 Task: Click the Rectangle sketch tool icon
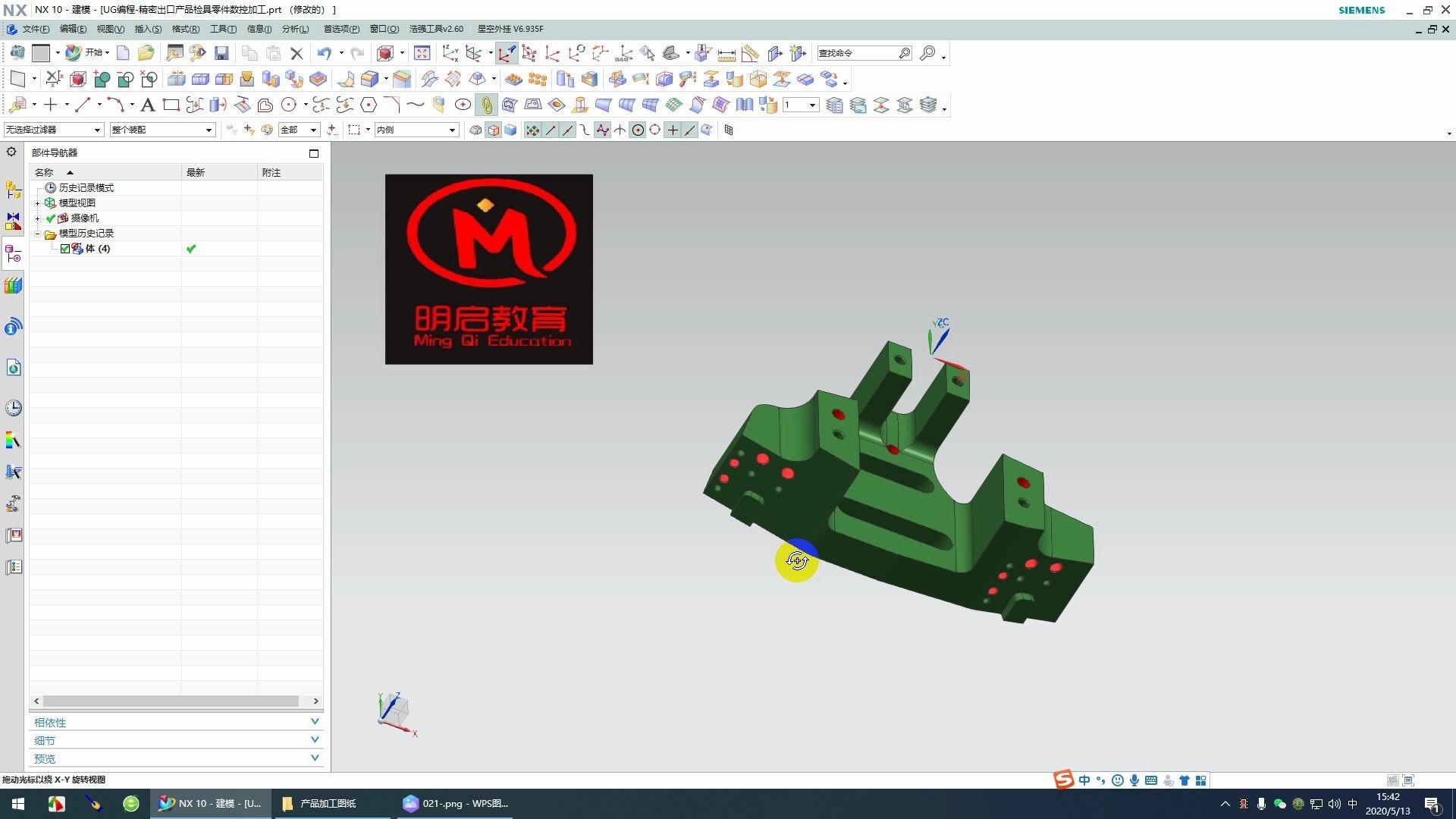click(171, 105)
